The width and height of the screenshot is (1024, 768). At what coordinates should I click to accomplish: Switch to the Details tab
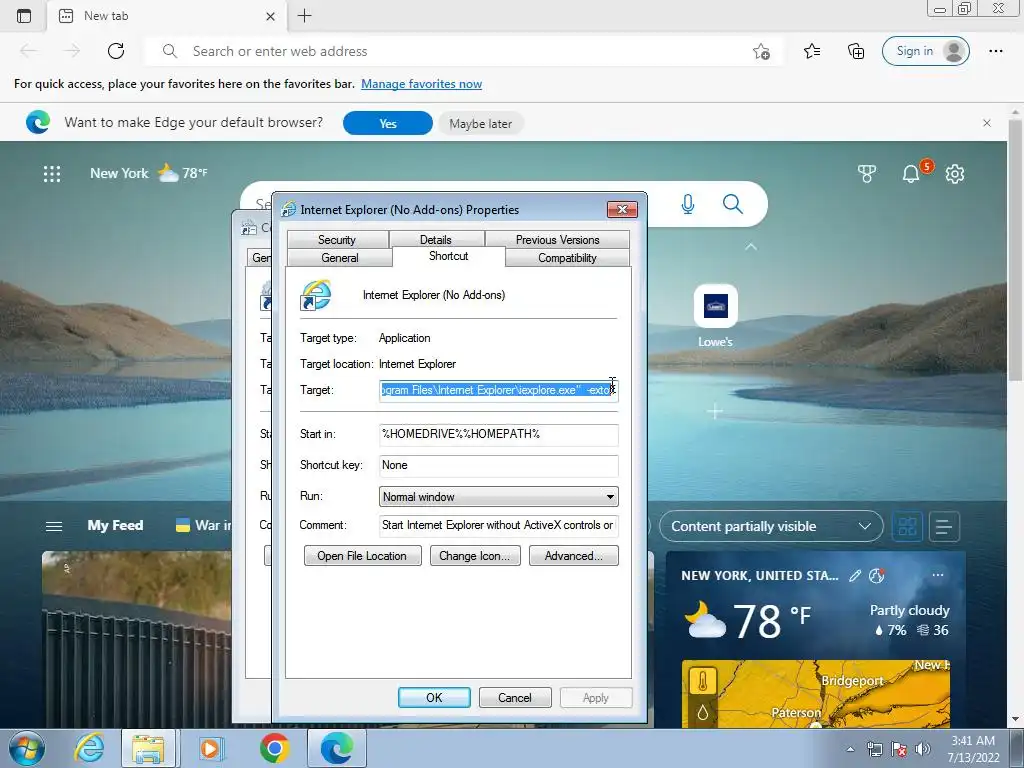(436, 240)
